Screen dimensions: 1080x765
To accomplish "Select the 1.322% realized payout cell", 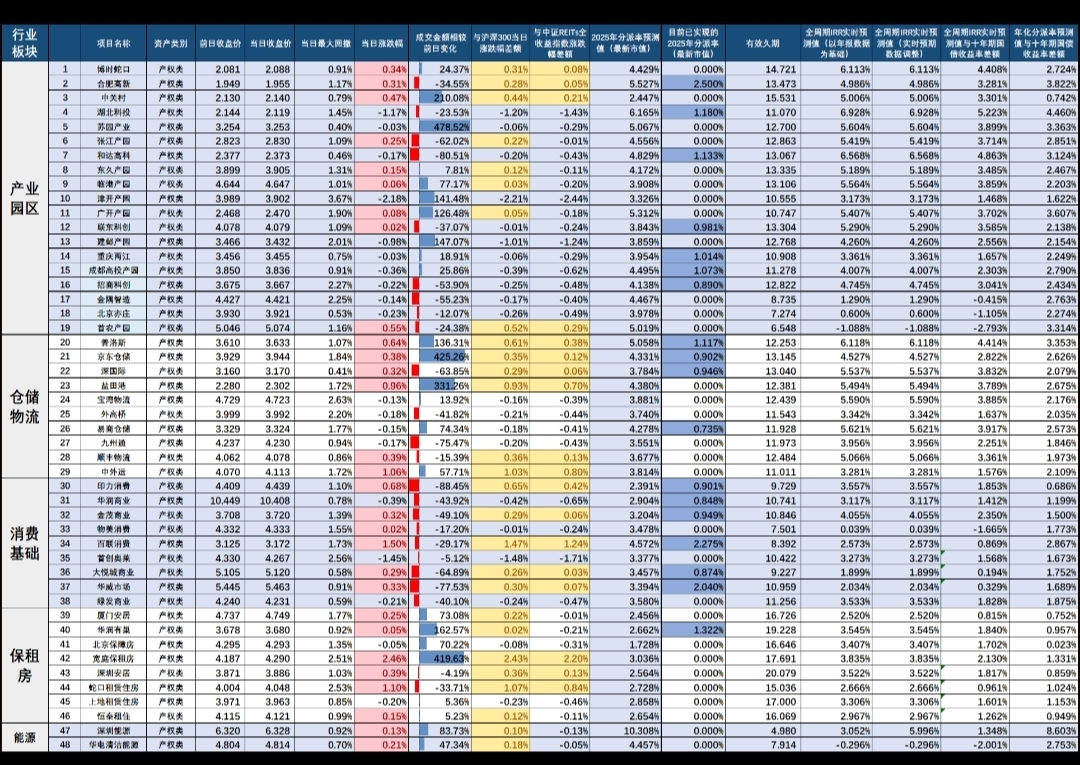I will 694,629.
